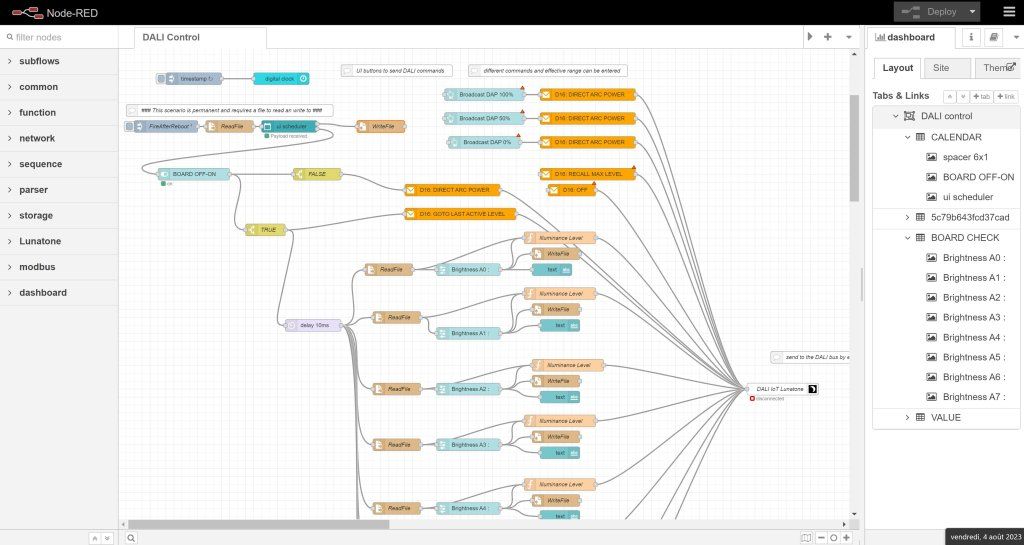Expand the function palette category
The image size is (1024, 545).
[10, 113]
